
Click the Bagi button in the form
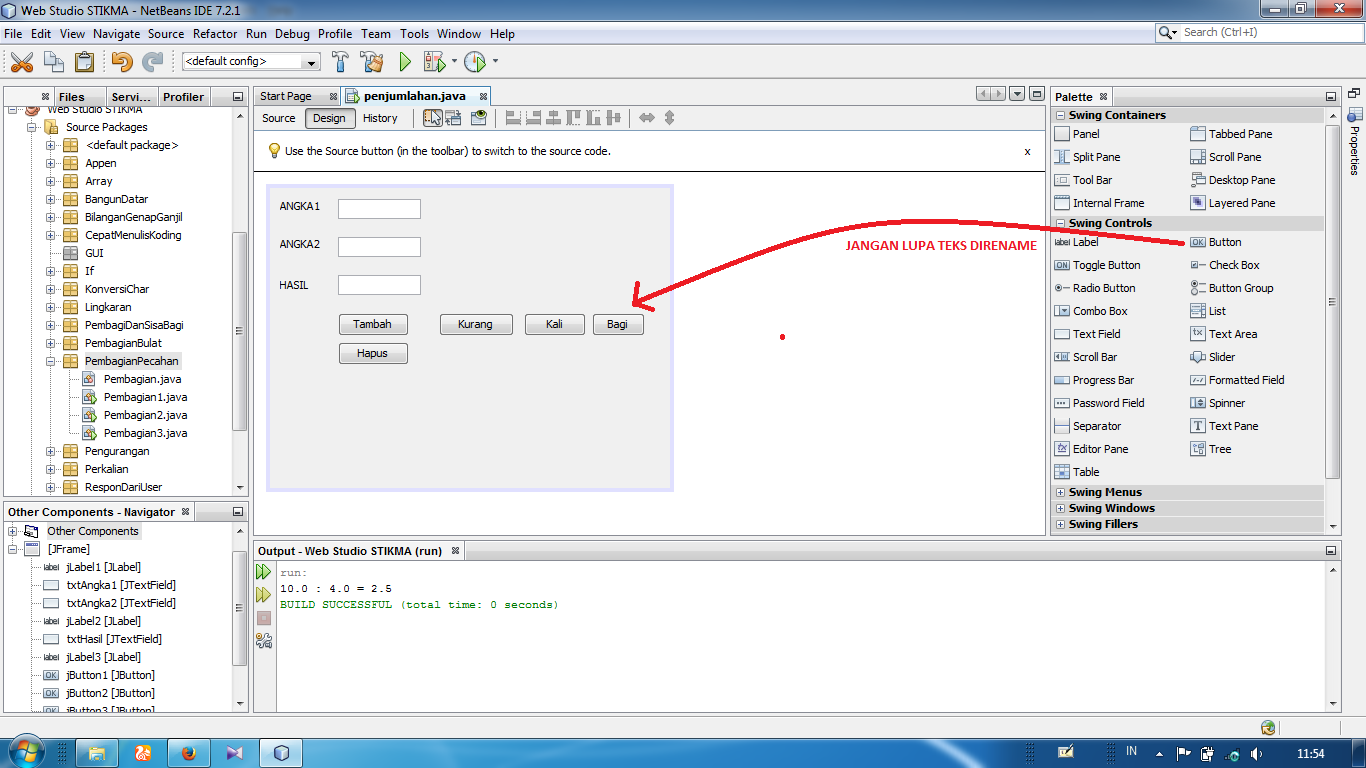pyautogui.click(x=617, y=324)
